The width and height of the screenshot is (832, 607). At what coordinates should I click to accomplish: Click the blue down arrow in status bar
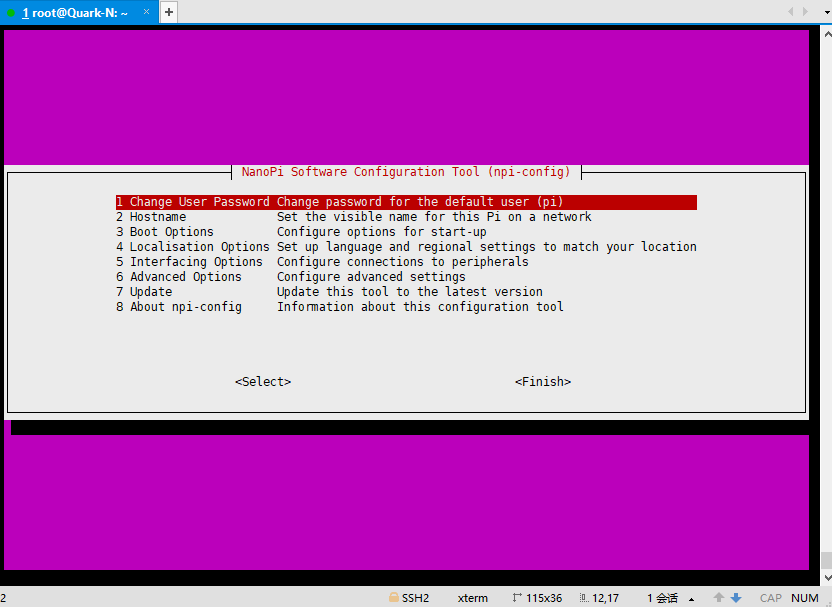click(736, 597)
